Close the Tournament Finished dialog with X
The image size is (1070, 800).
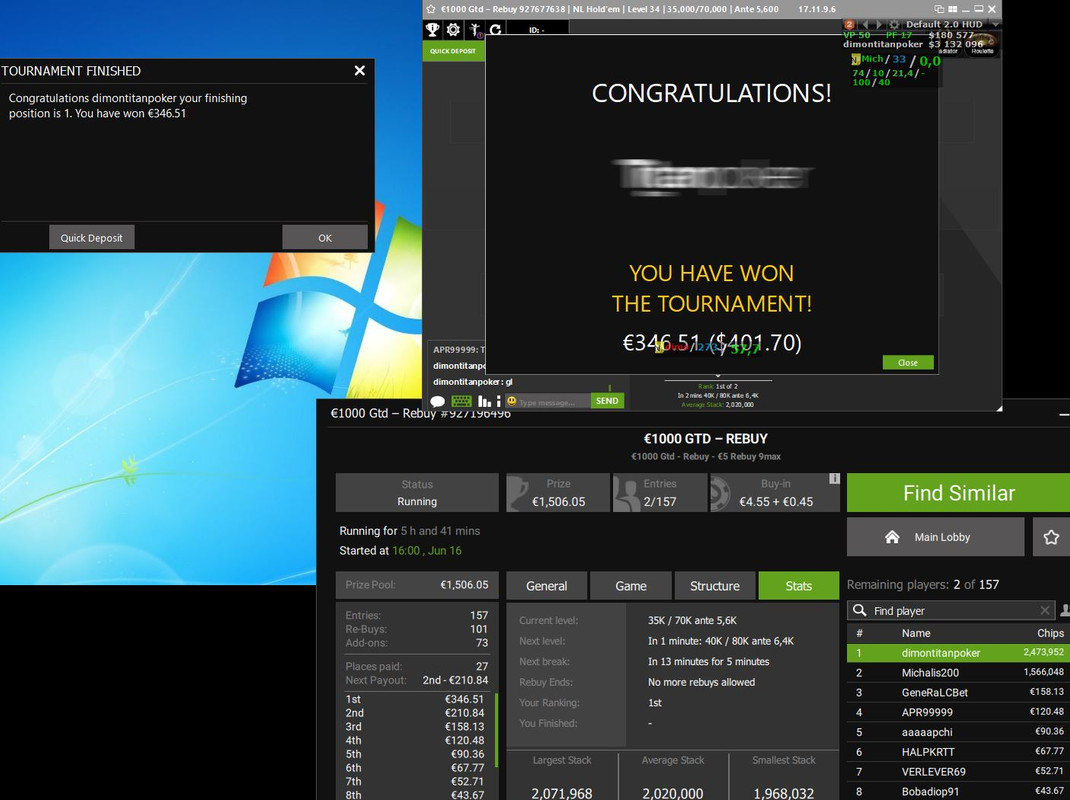(x=360, y=70)
